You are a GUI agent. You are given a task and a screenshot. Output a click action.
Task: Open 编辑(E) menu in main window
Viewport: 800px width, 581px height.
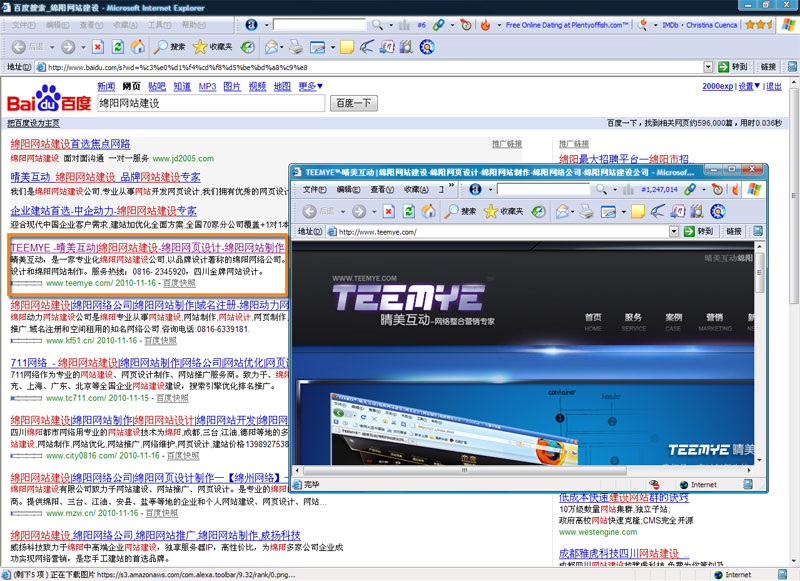[57, 24]
